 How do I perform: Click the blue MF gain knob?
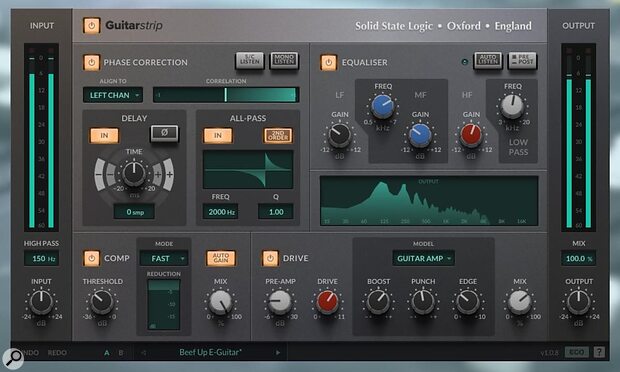420,135
